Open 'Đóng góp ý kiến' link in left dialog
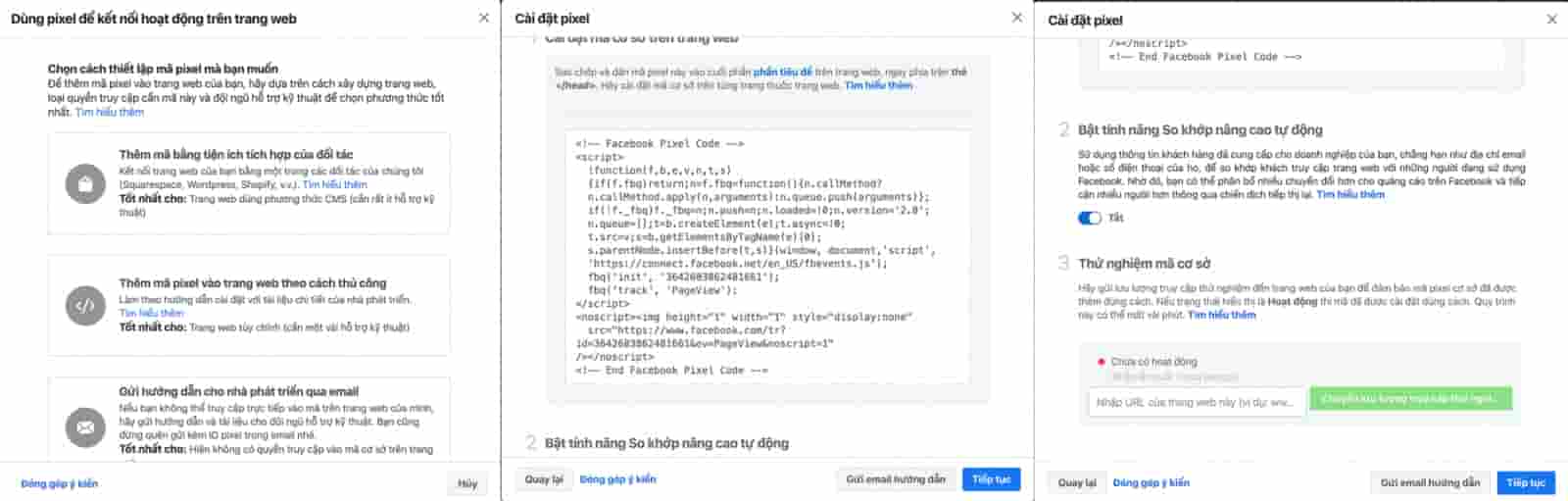Viewport: 1568px width, 501px height. click(x=60, y=483)
